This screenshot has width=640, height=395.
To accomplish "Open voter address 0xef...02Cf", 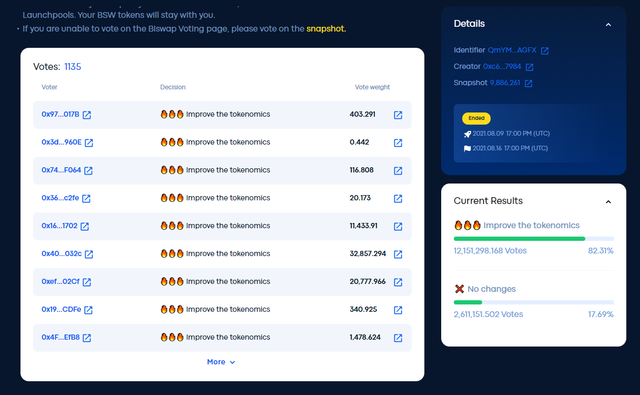I will 60,281.
